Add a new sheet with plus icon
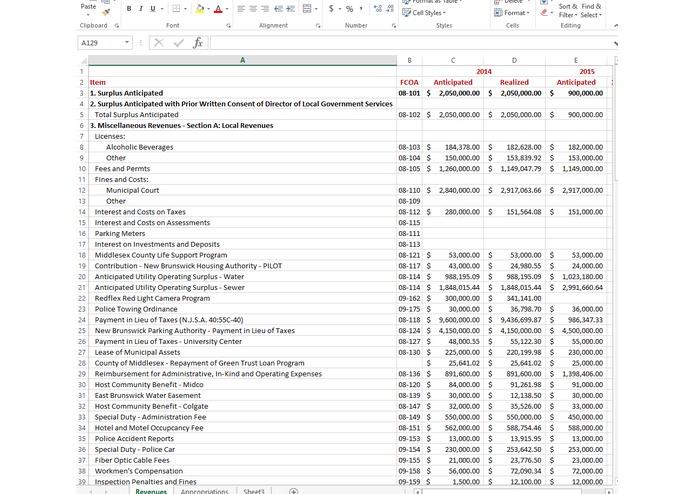The width and height of the screenshot is (695, 494). [293, 491]
